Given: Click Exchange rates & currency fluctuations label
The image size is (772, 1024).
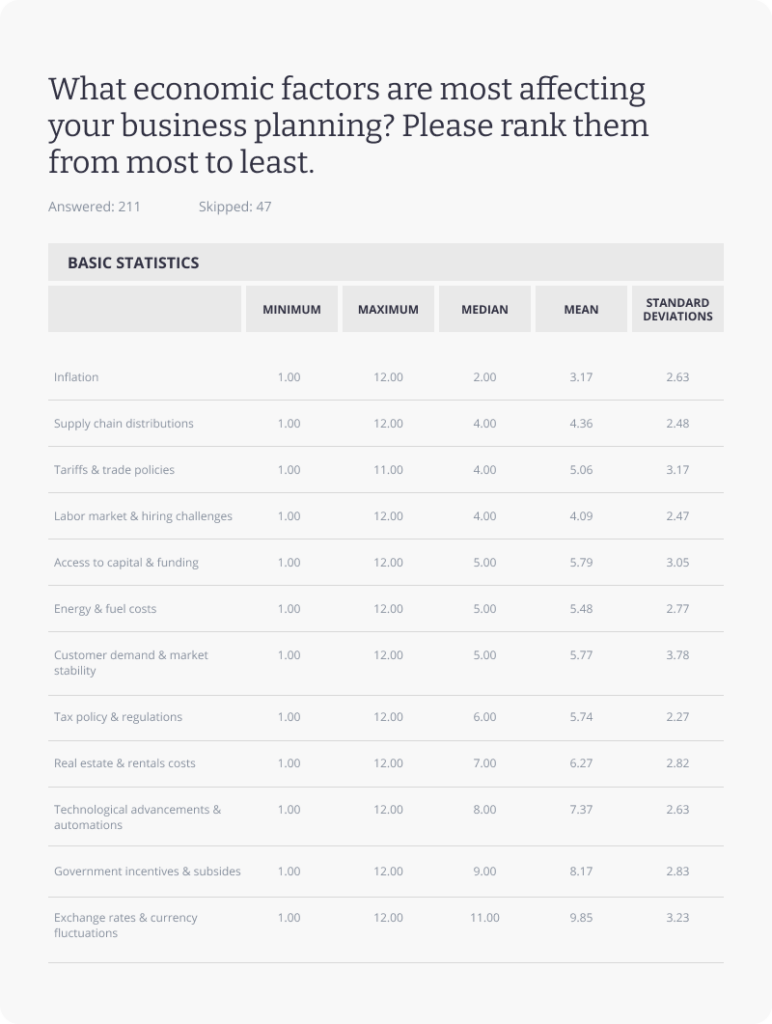Looking at the screenshot, I should click(x=125, y=925).
